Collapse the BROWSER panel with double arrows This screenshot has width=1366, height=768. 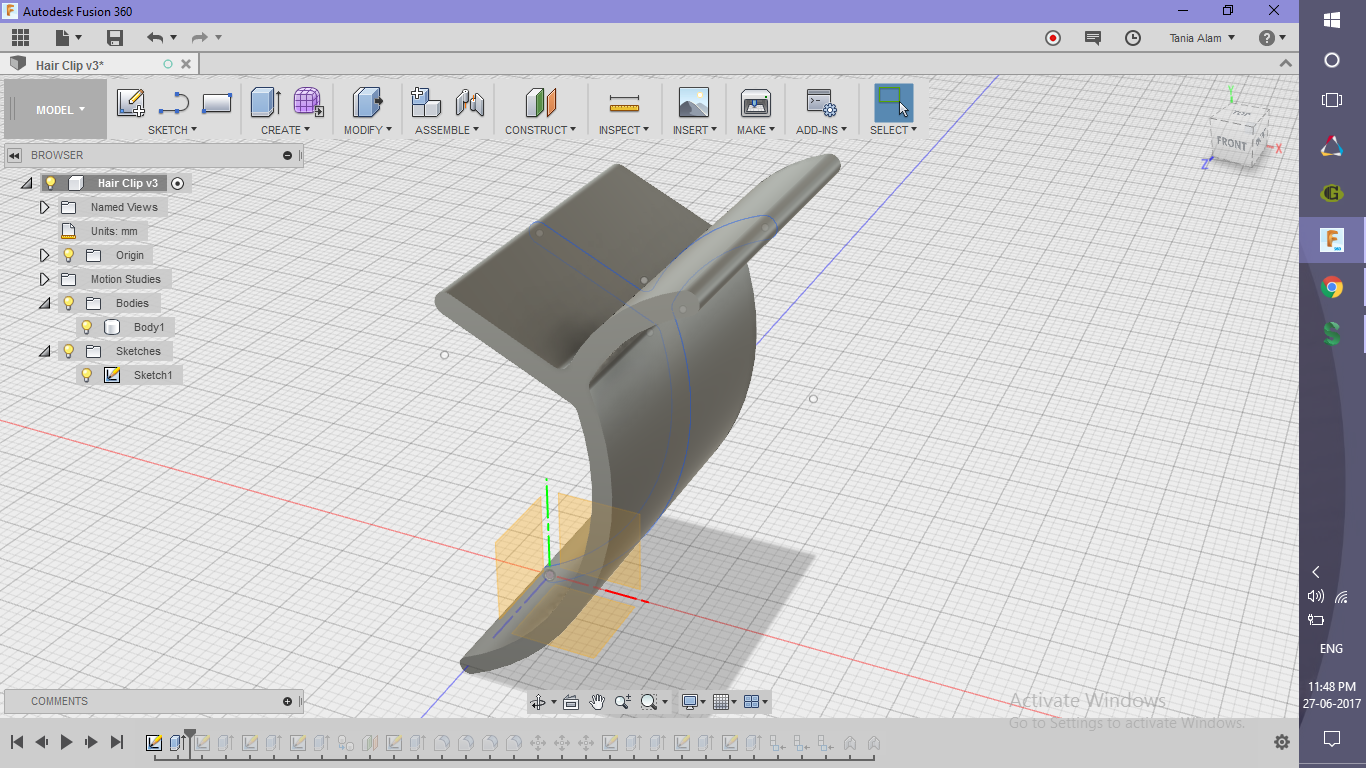pyautogui.click(x=15, y=156)
